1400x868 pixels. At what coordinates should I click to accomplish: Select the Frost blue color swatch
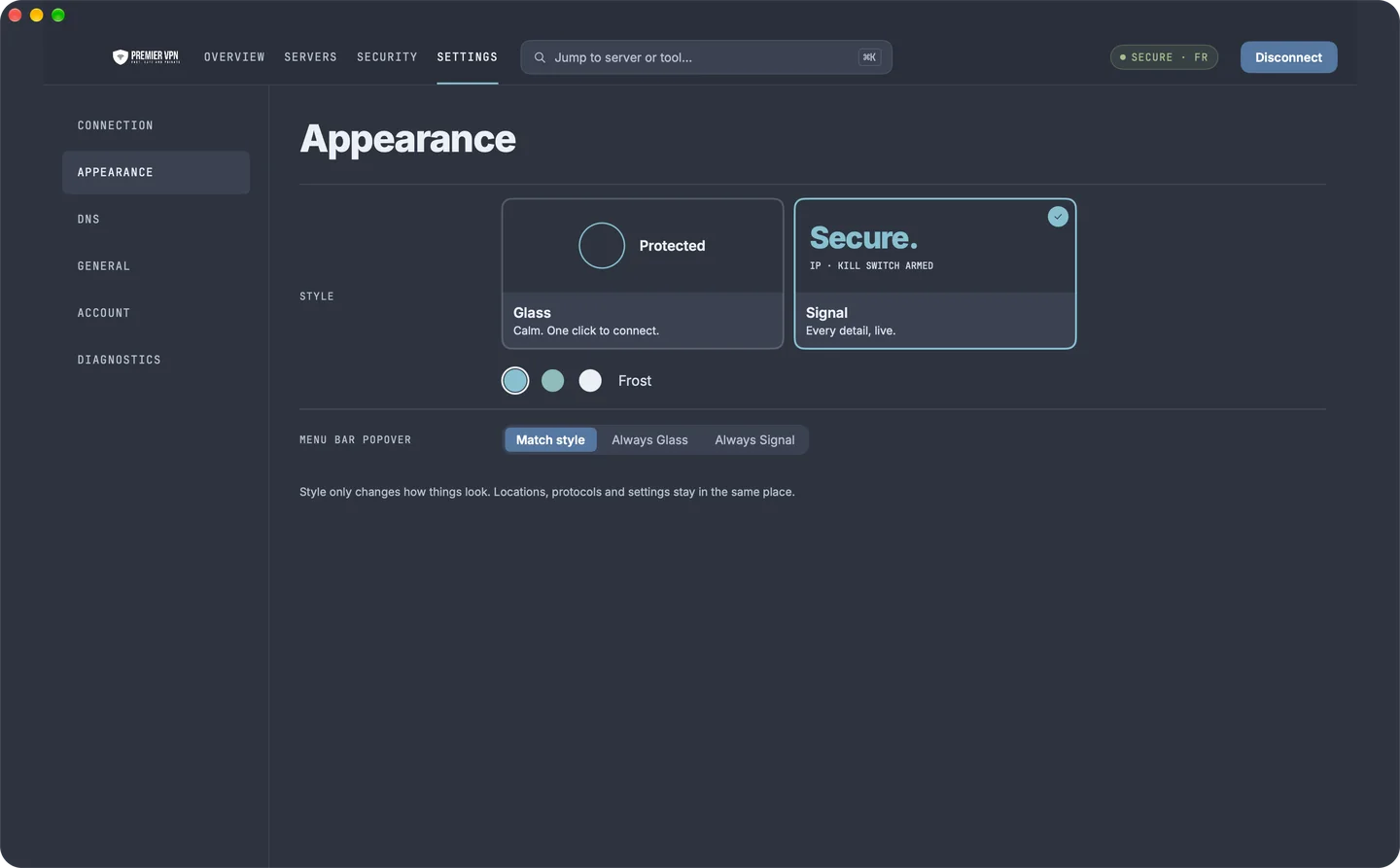pyautogui.click(x=515, y=380)
